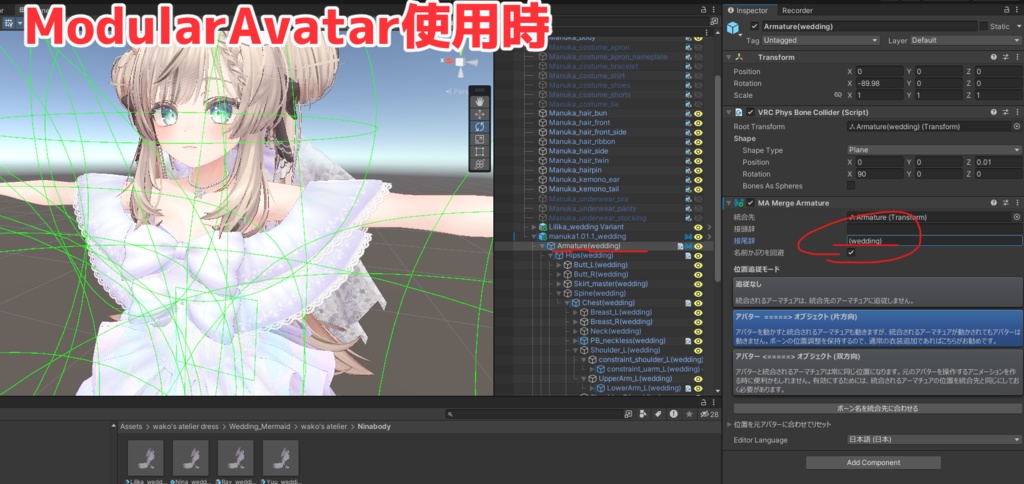1024x484 pixels.
Task: Open the Static dropdown arrow
Action: point(1018,26)
